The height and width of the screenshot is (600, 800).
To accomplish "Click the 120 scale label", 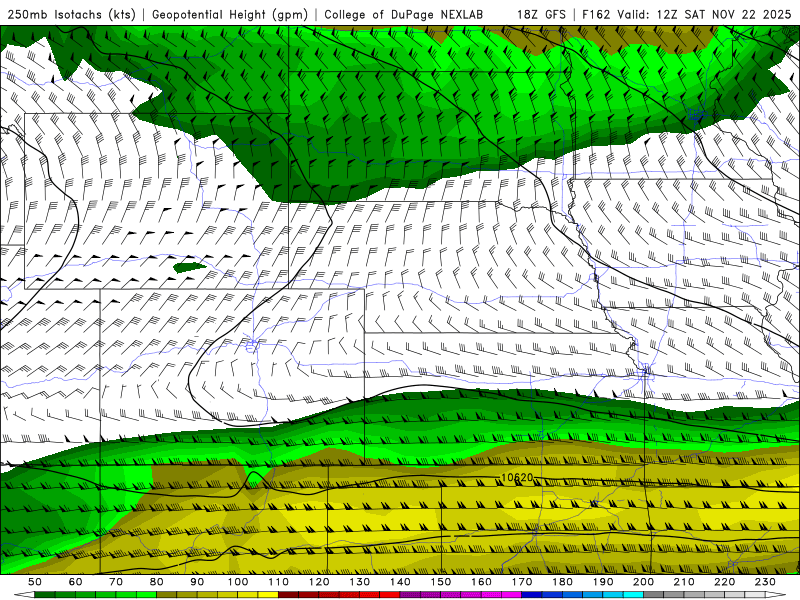I will point(319,582).
